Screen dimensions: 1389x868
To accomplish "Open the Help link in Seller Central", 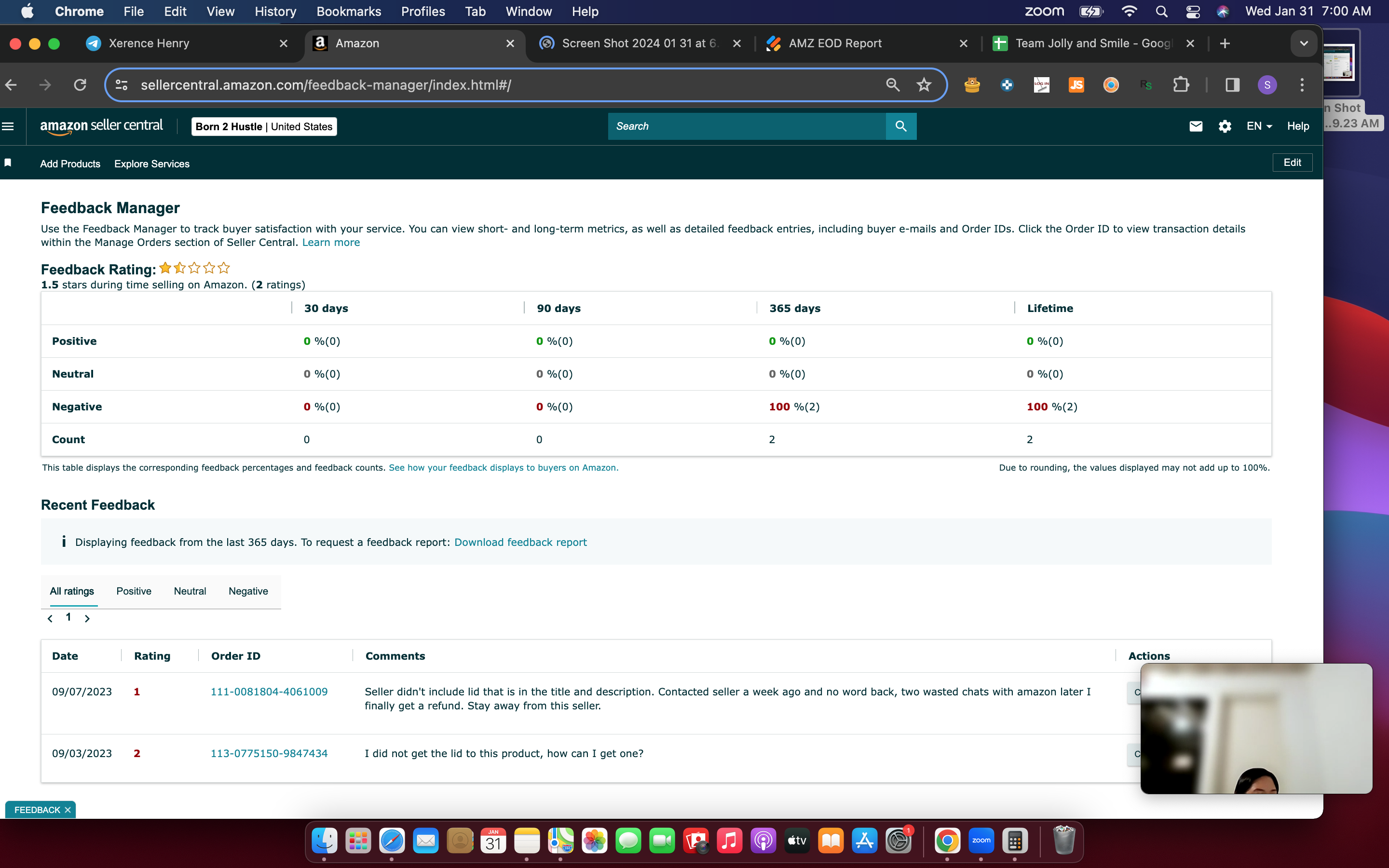I will (x=1298, y=126).
